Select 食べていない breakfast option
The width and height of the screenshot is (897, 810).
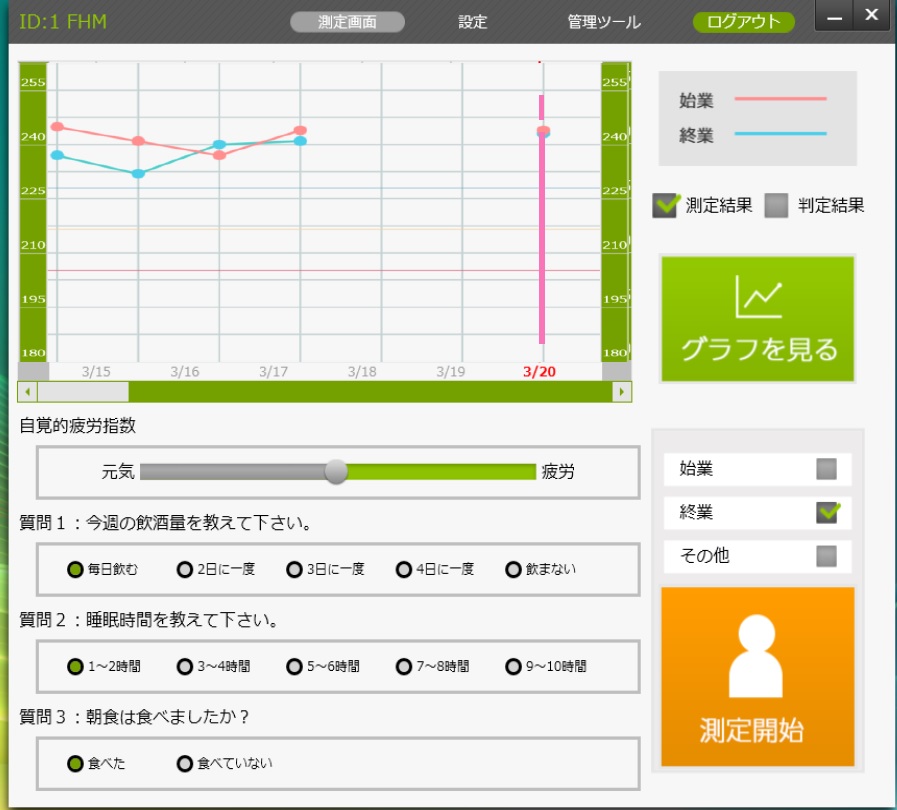(x=184, y=764)
